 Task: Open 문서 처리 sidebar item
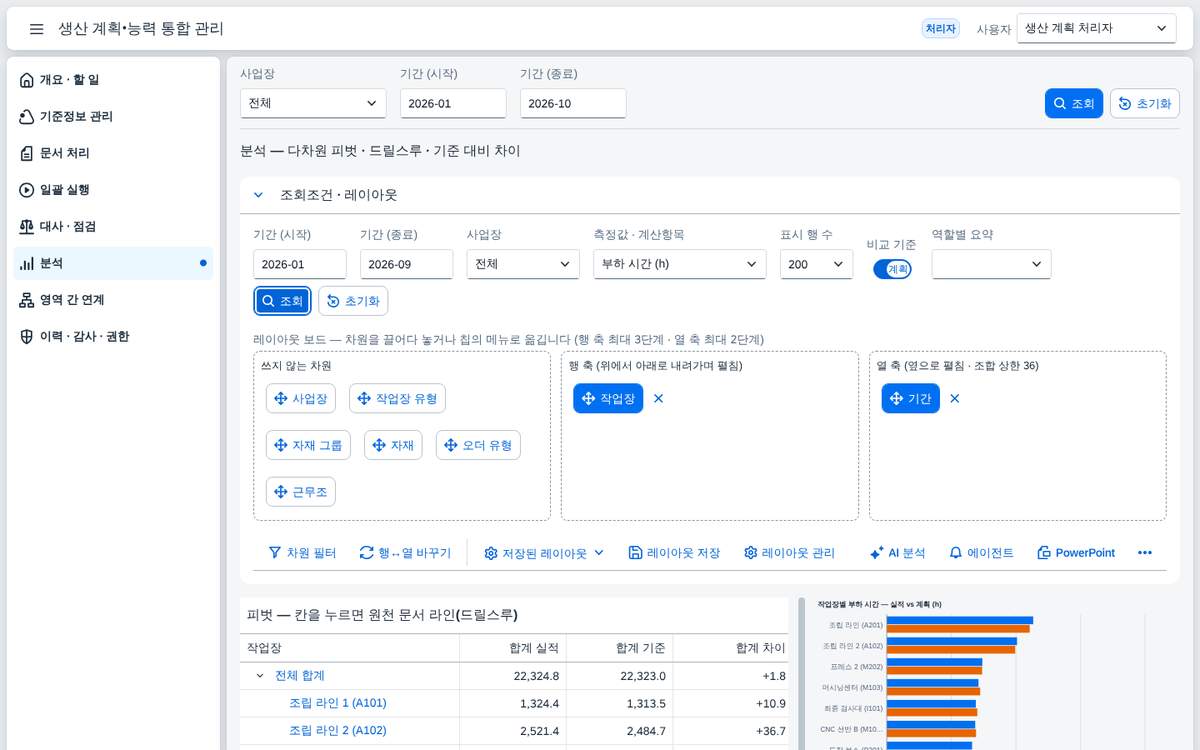pos(113,153)
